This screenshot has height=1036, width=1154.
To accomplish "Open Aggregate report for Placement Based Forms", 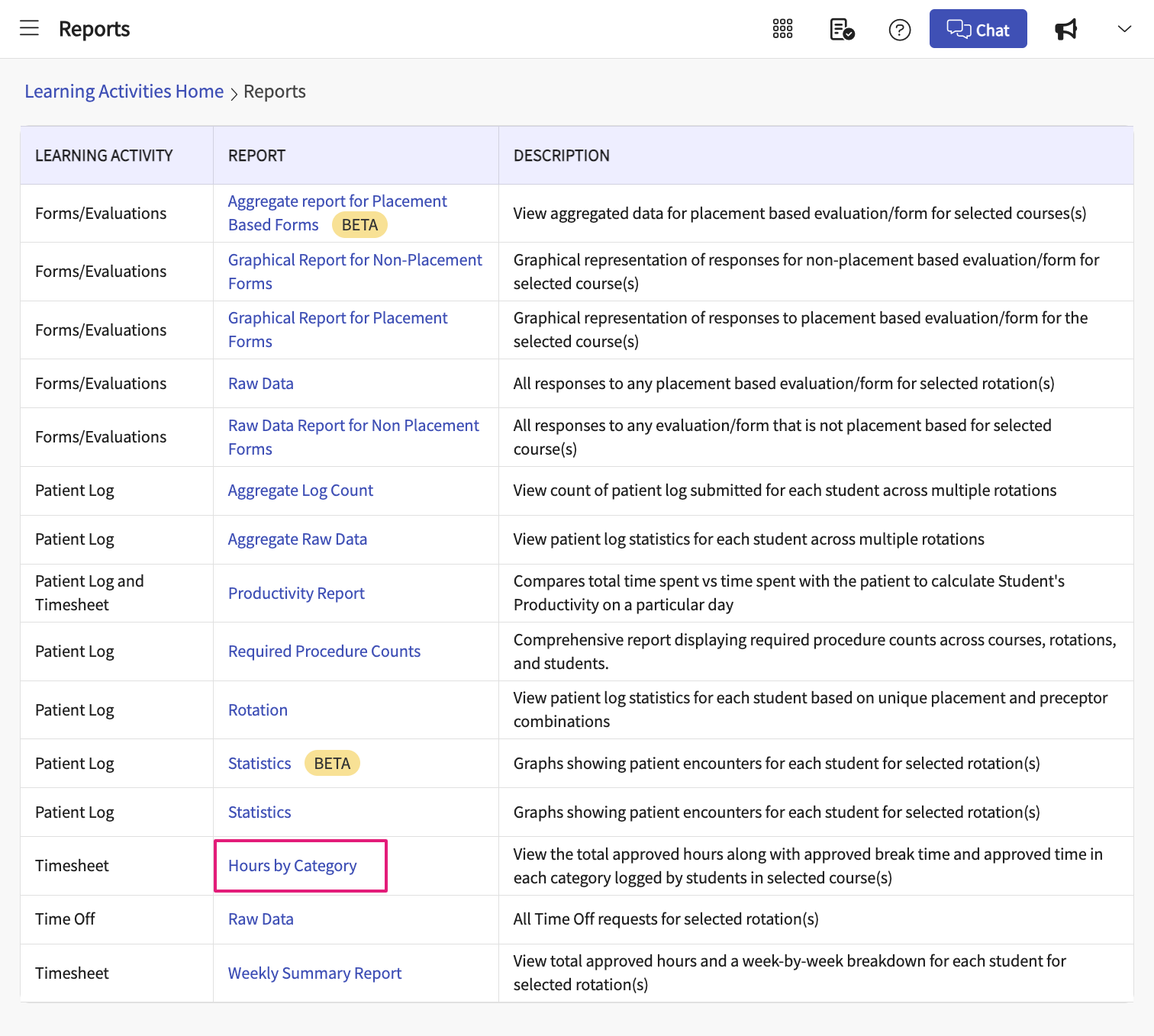I will point(337,213).
